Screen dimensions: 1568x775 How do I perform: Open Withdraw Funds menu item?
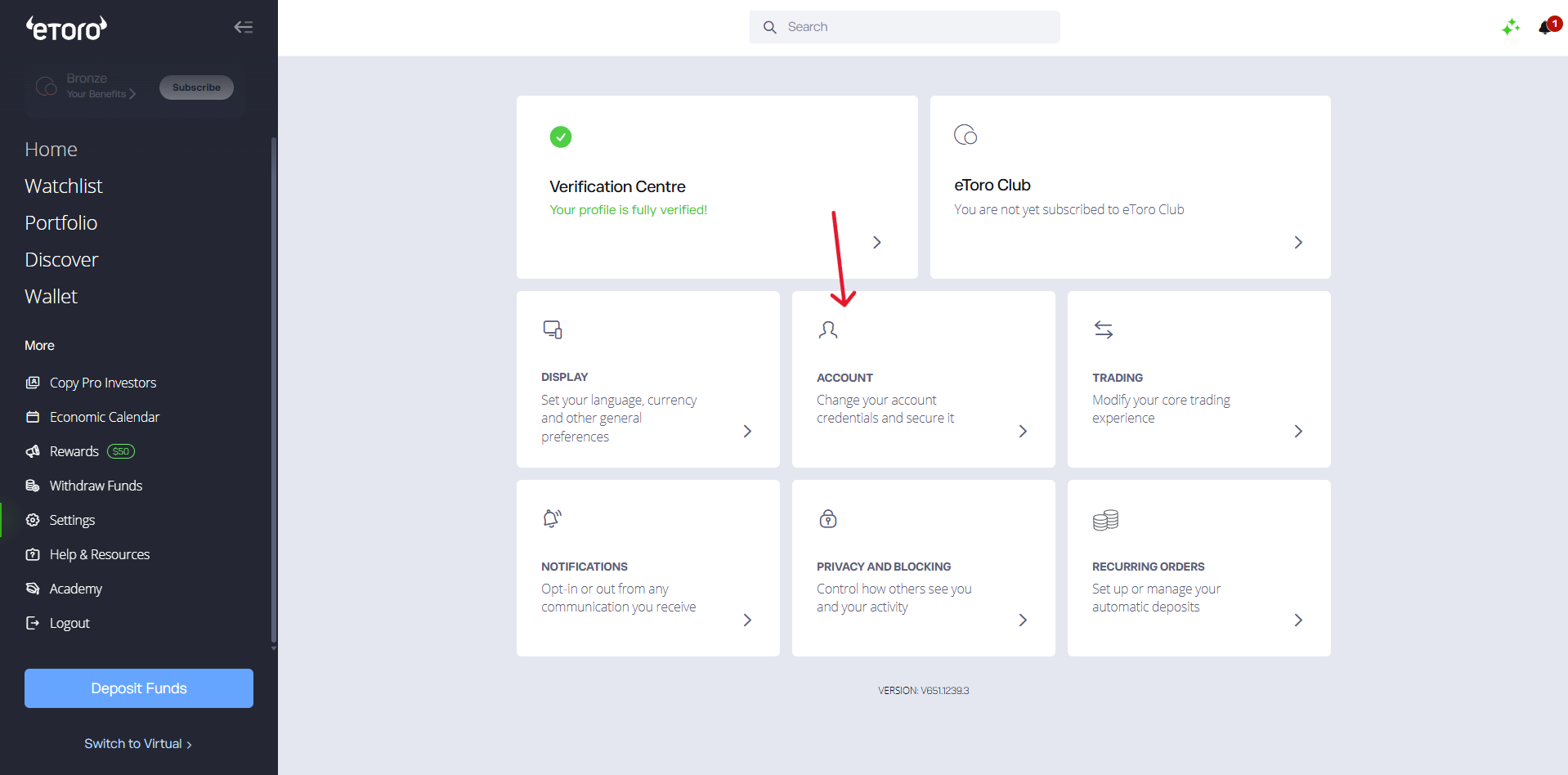tap(96, 486)
